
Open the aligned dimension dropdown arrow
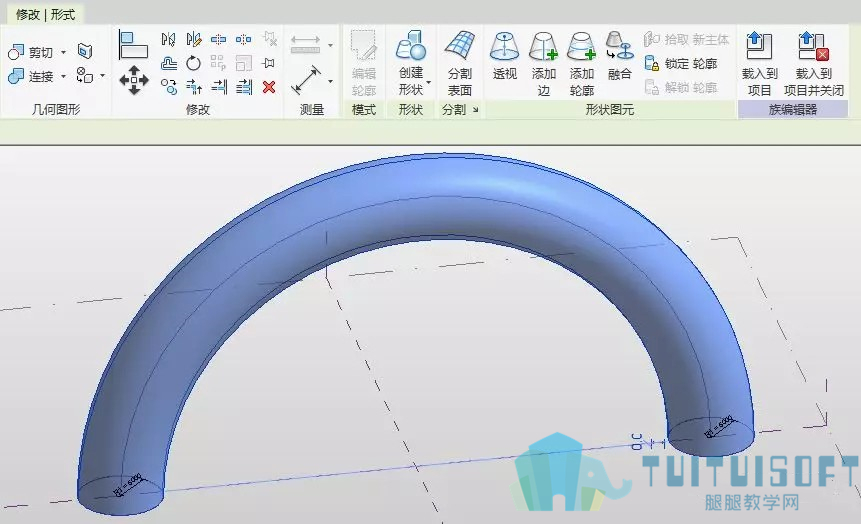(331, 46)
